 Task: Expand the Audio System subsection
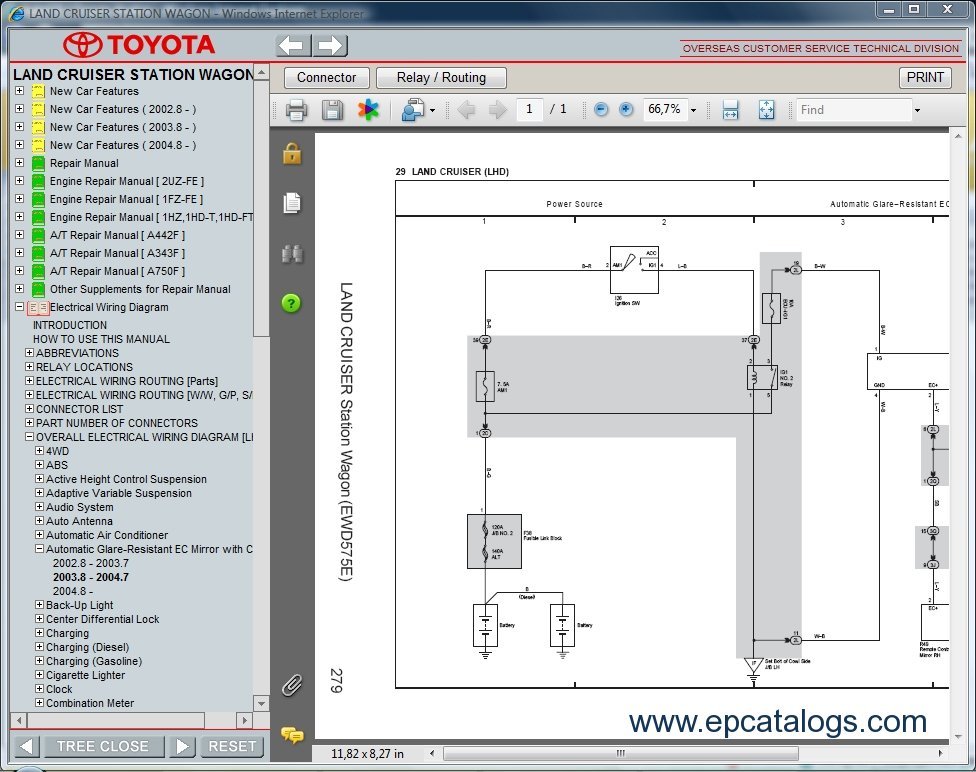pyautogui.click(x=39, y=506)
